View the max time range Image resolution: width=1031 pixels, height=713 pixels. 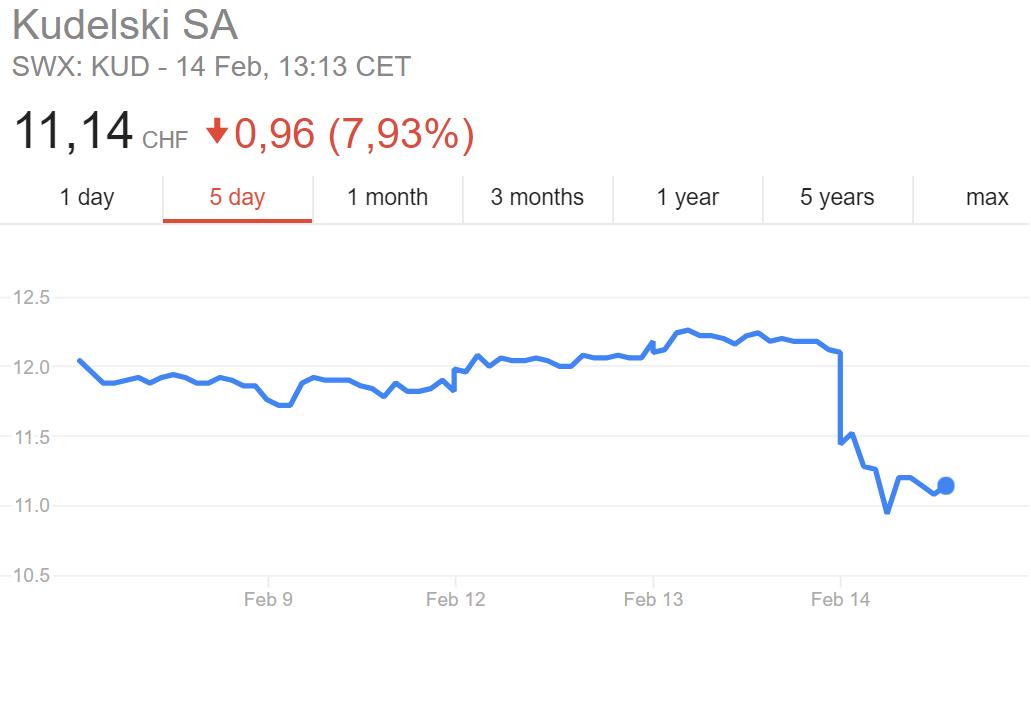[x=986, y=197]
